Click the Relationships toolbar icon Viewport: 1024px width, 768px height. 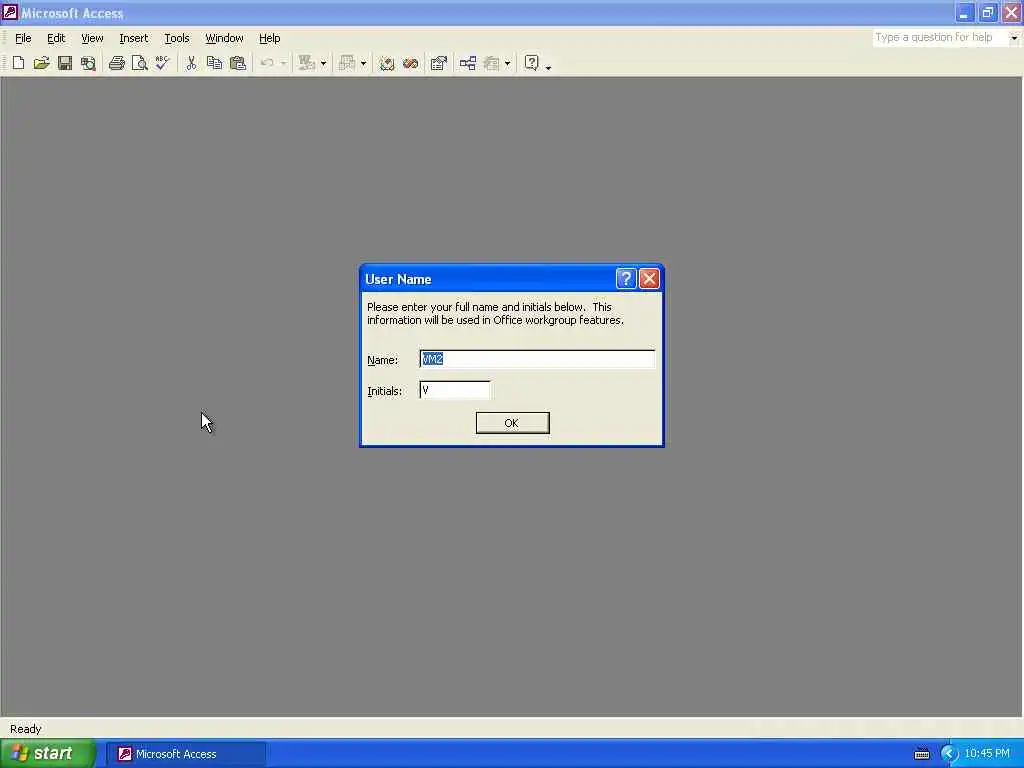[x=468, y=63]
